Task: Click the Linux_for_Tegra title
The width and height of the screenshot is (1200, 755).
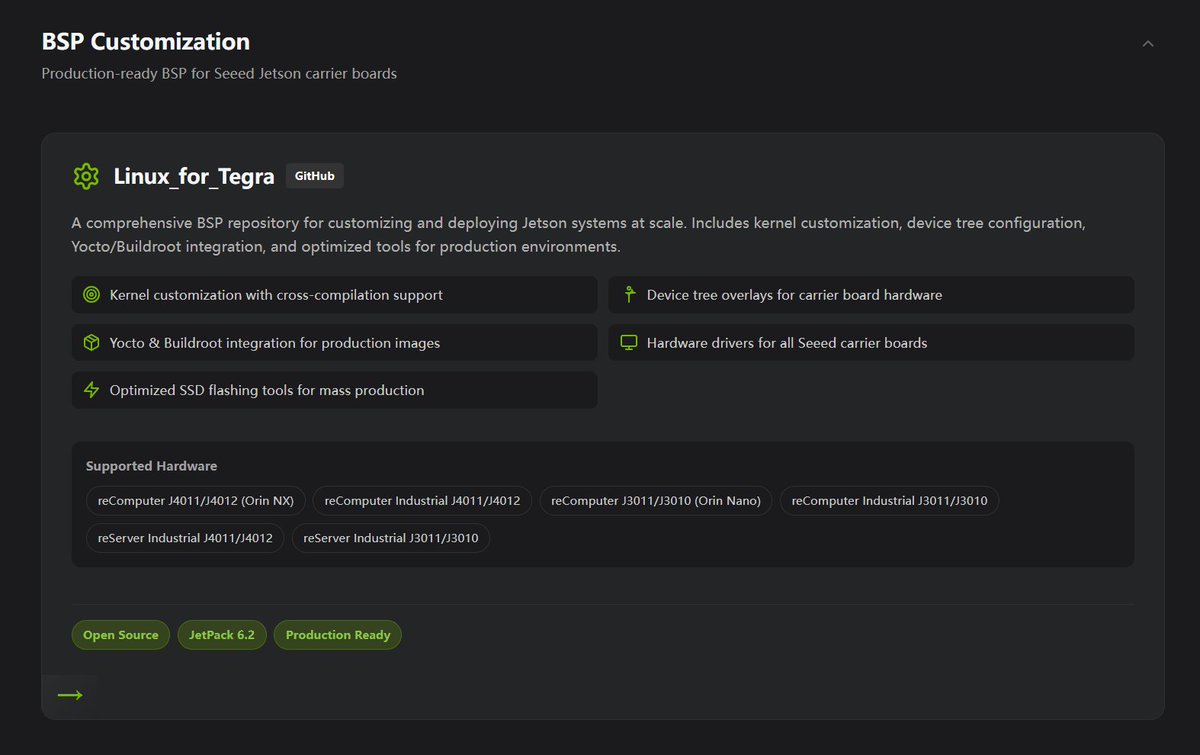Action: [x=194, y=177]
